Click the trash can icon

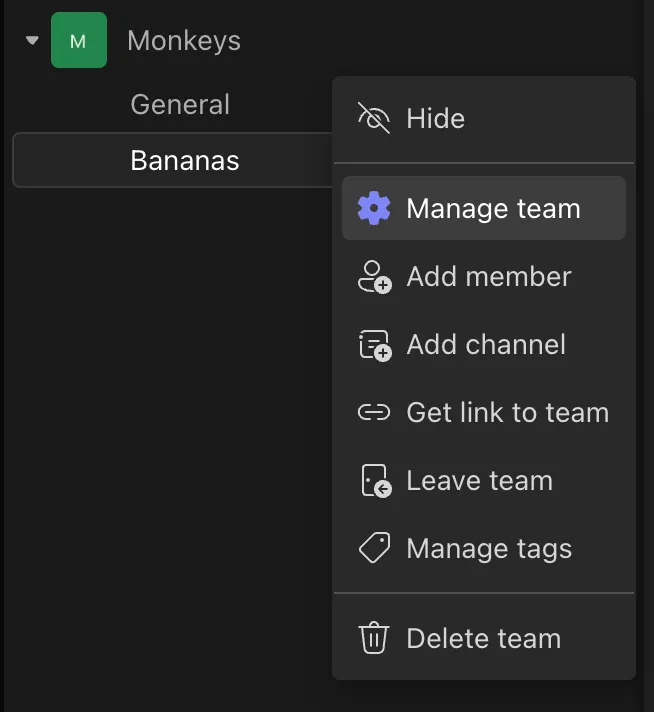(374, 638)
